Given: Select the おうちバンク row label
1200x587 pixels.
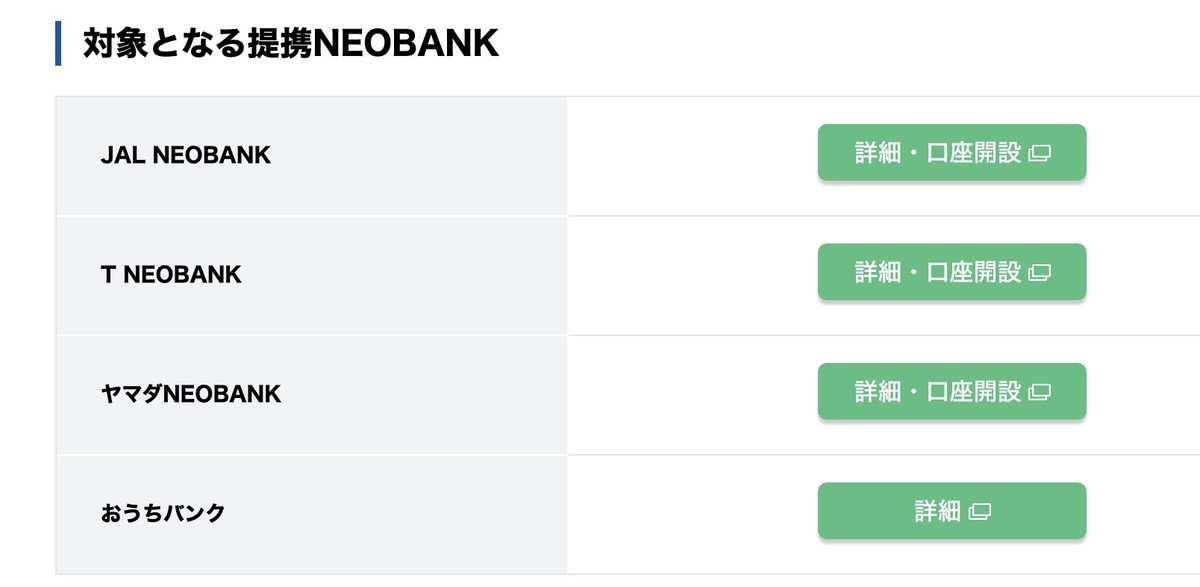Looking at the screenshot, I should point(163,514).
